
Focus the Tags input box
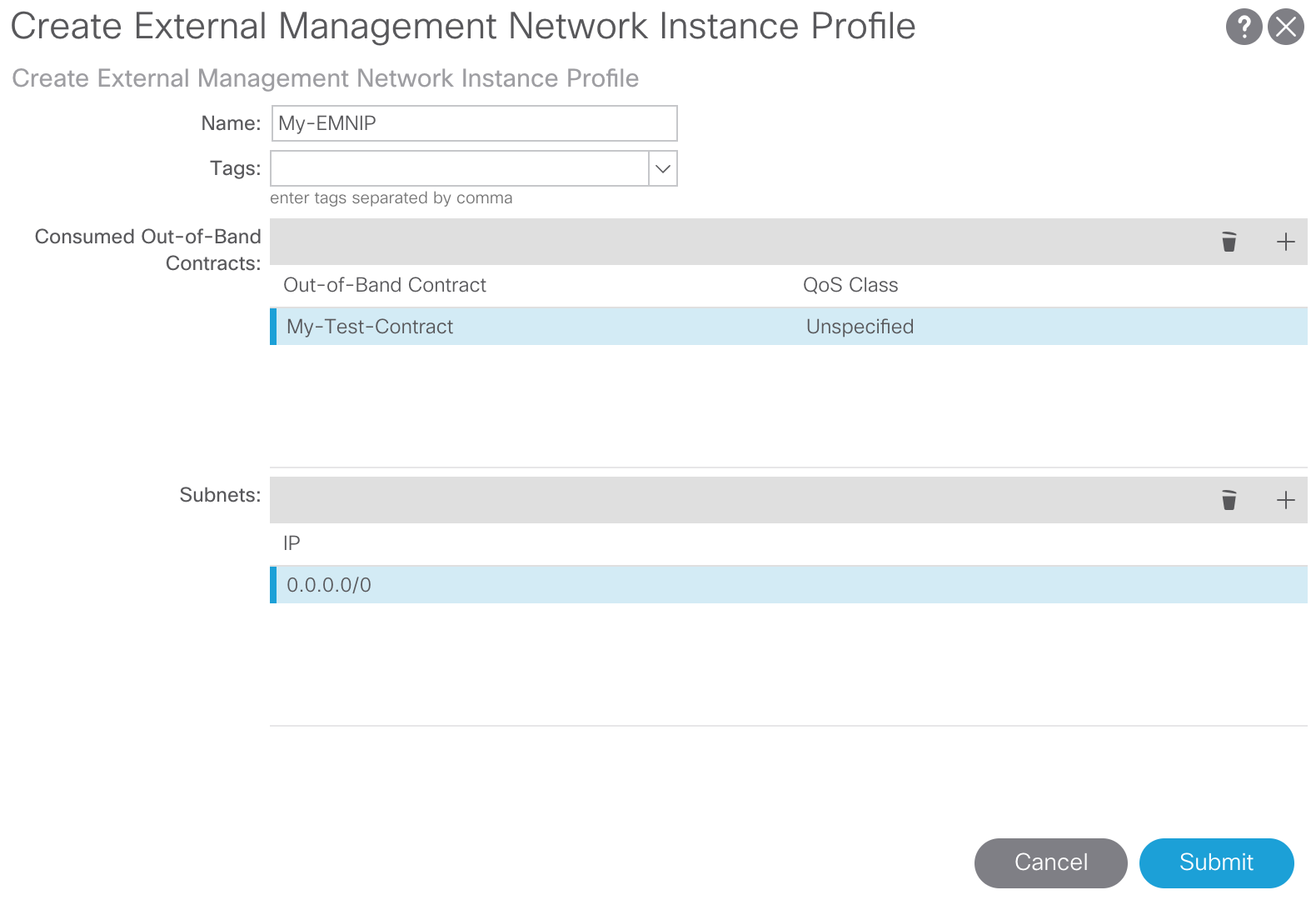(x=459, y=168)
